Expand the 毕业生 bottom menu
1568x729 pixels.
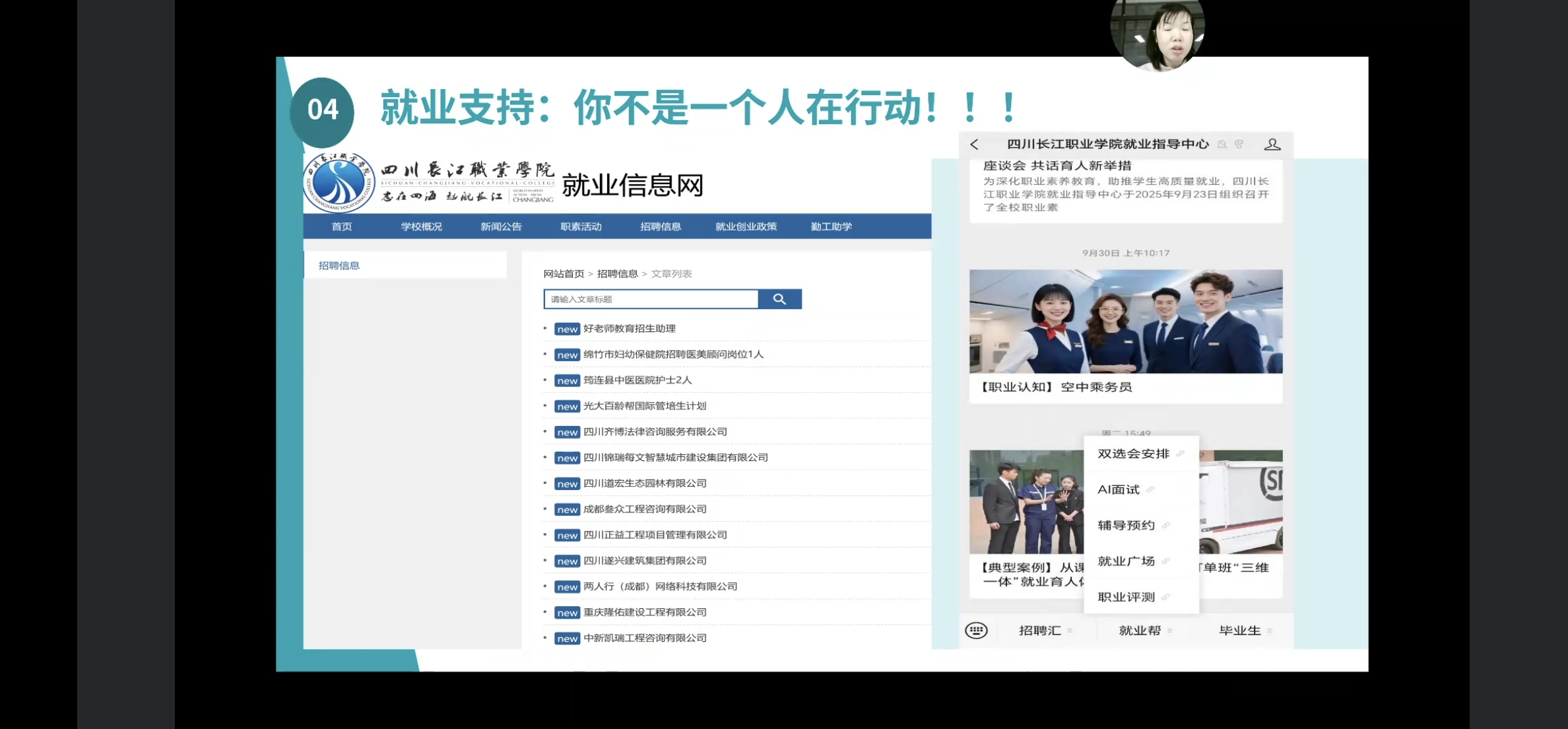(1239, 631)
